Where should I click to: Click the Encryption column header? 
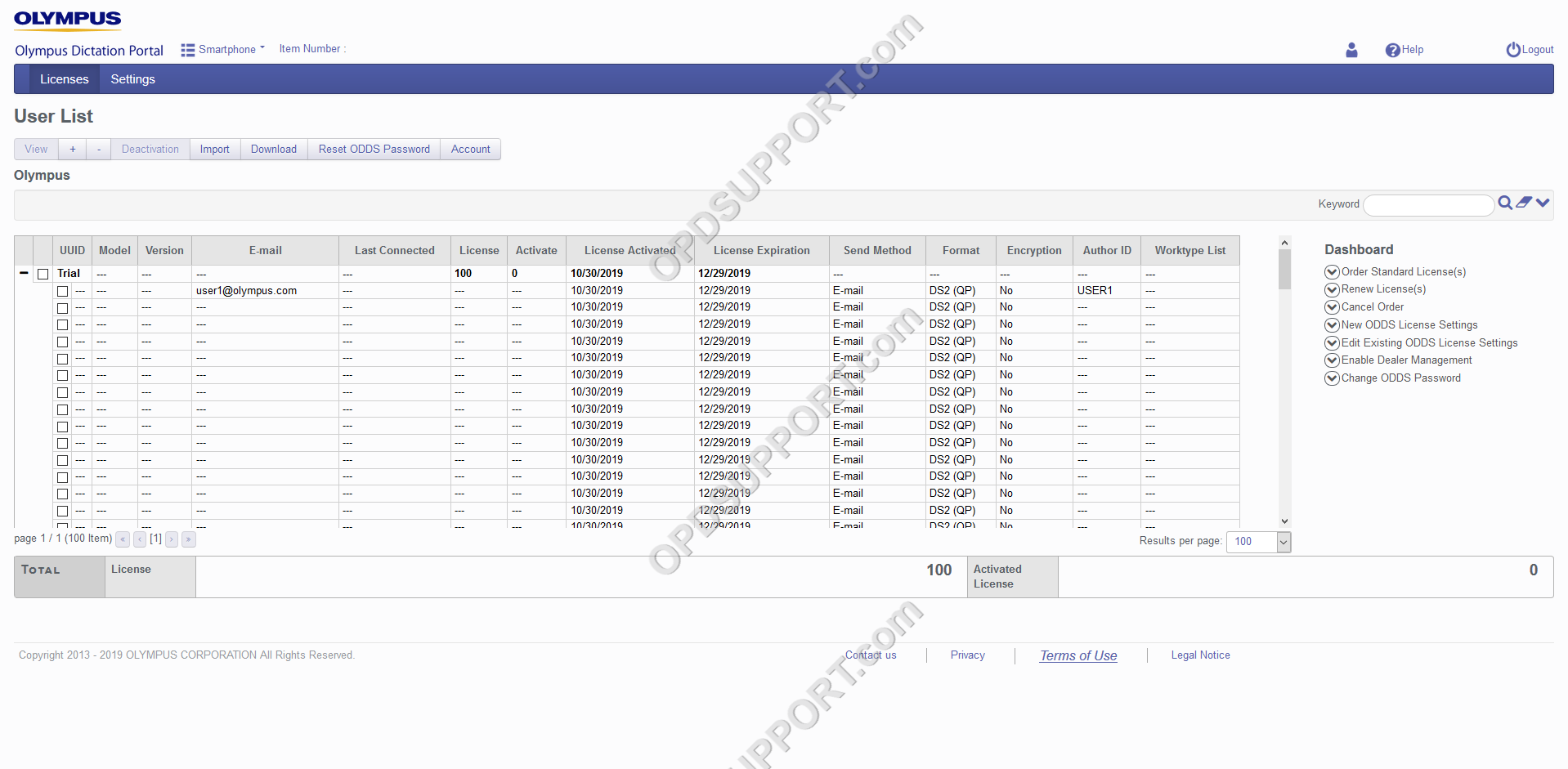click(1034, 251)
